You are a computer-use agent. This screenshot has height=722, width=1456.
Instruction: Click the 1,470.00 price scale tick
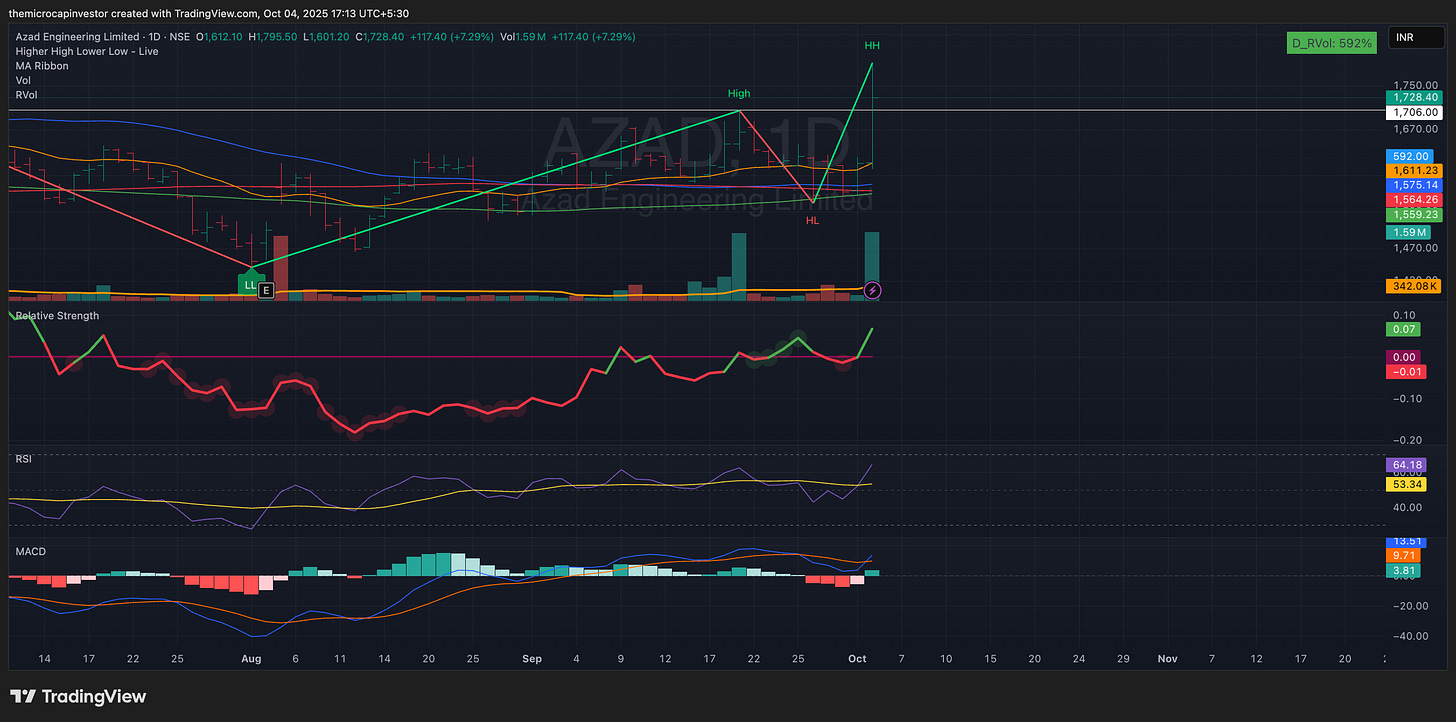[1415, 247]
